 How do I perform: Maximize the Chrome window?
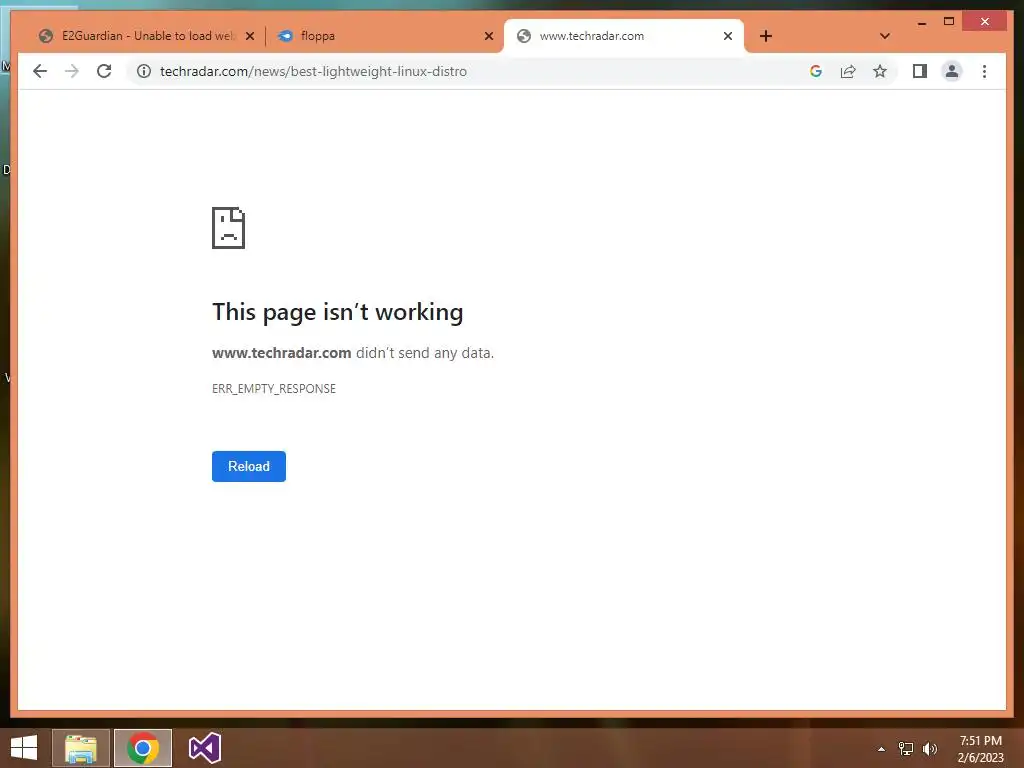click(x=949, y=22)
